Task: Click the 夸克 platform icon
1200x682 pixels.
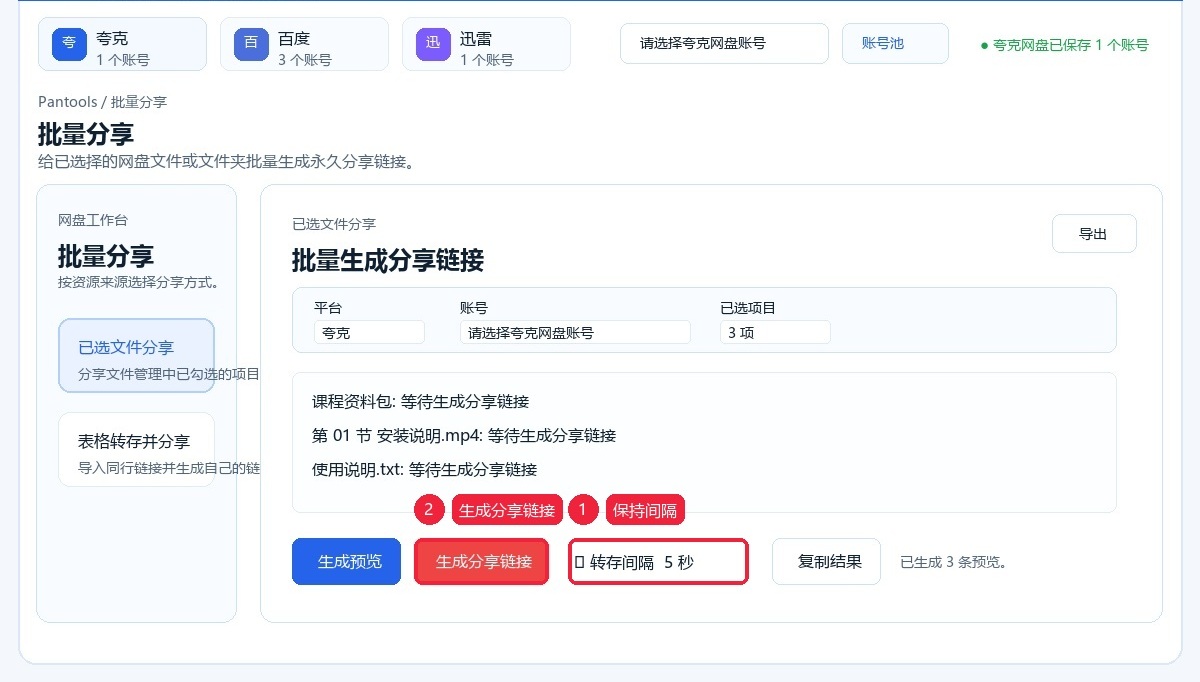Action: [69, 44]
